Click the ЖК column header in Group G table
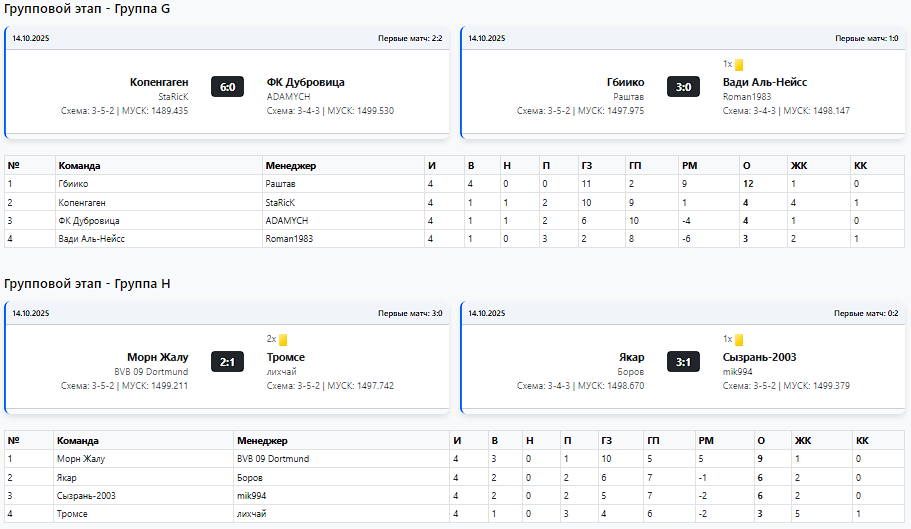911x529 pixels. (x=799, y=165)
